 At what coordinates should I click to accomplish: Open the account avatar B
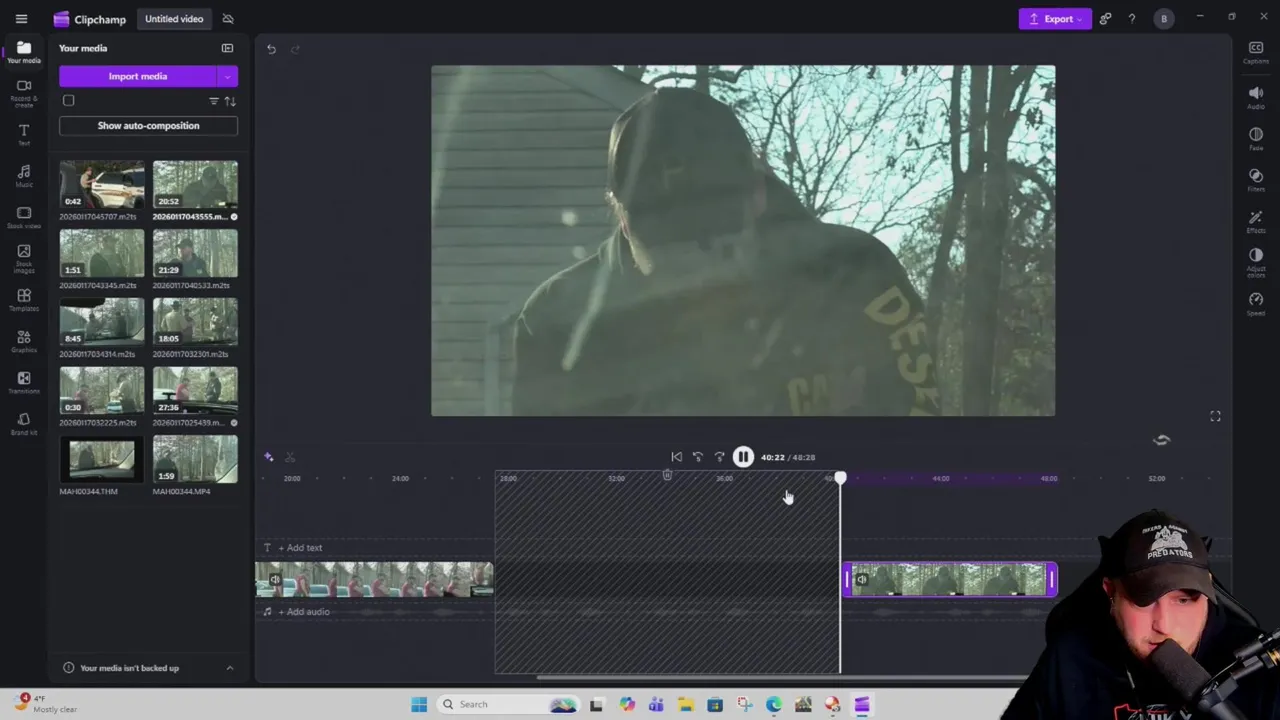(1163, 19)
